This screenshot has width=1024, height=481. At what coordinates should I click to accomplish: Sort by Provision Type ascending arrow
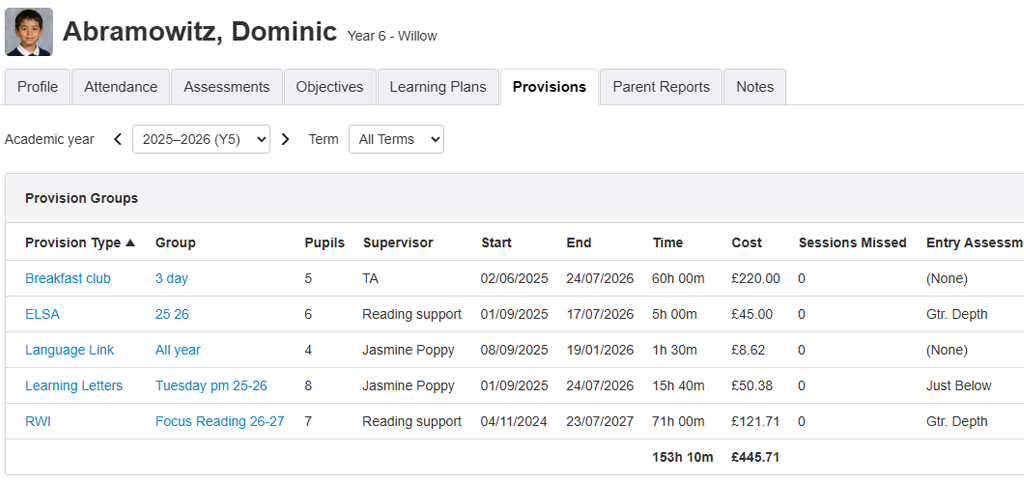coord(130,243)
